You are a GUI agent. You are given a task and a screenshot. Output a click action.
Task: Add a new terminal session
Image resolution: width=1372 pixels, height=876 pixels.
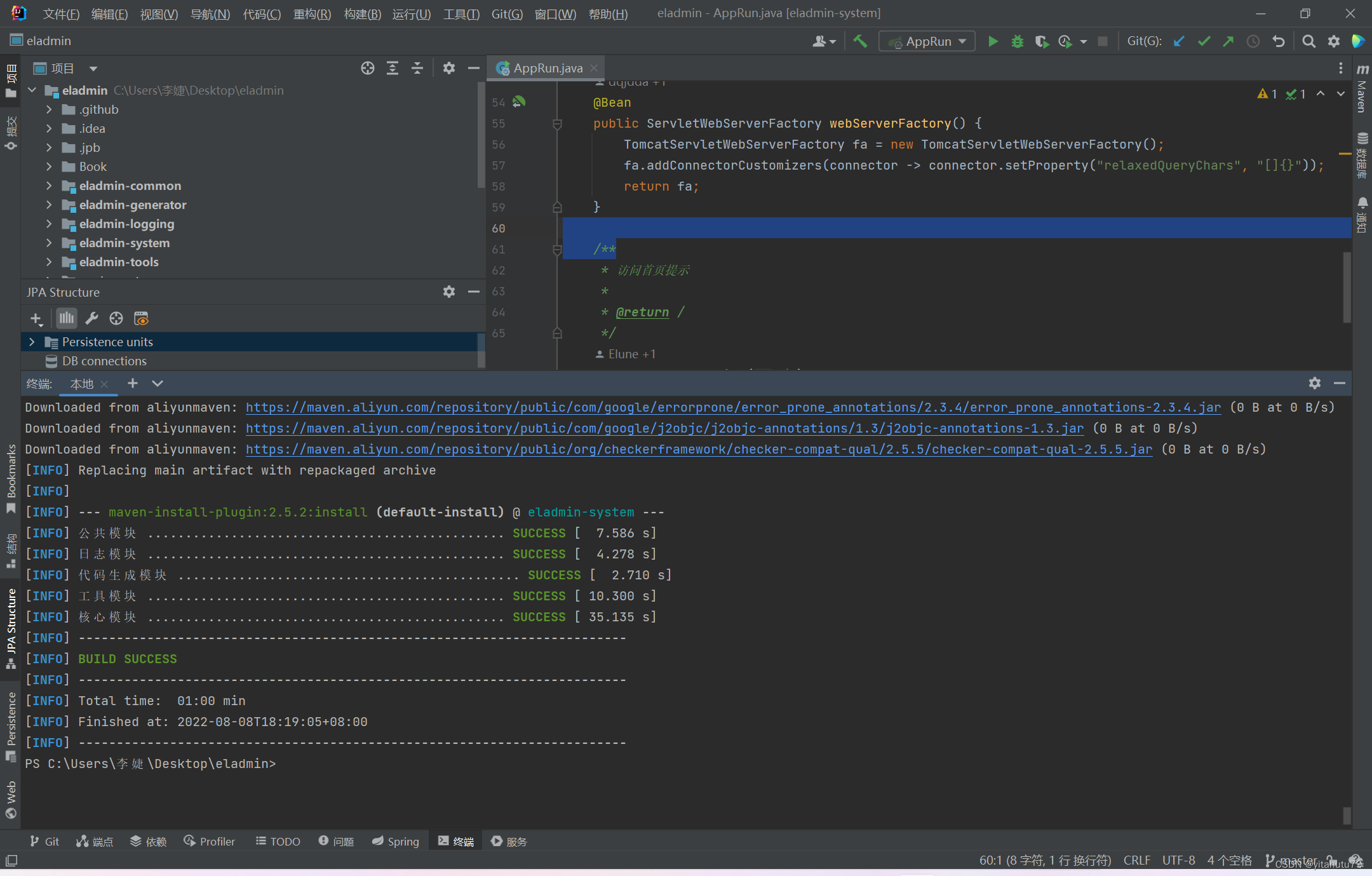click(x=132, y=383)
